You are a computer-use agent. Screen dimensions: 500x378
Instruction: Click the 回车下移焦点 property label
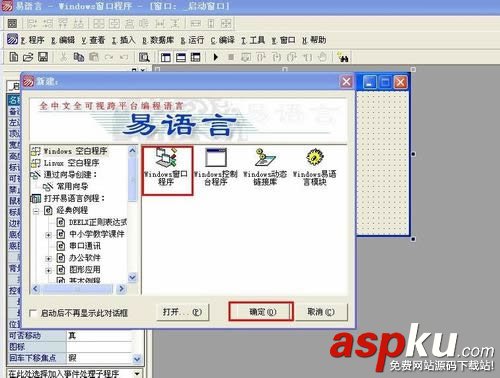[32, 358]
